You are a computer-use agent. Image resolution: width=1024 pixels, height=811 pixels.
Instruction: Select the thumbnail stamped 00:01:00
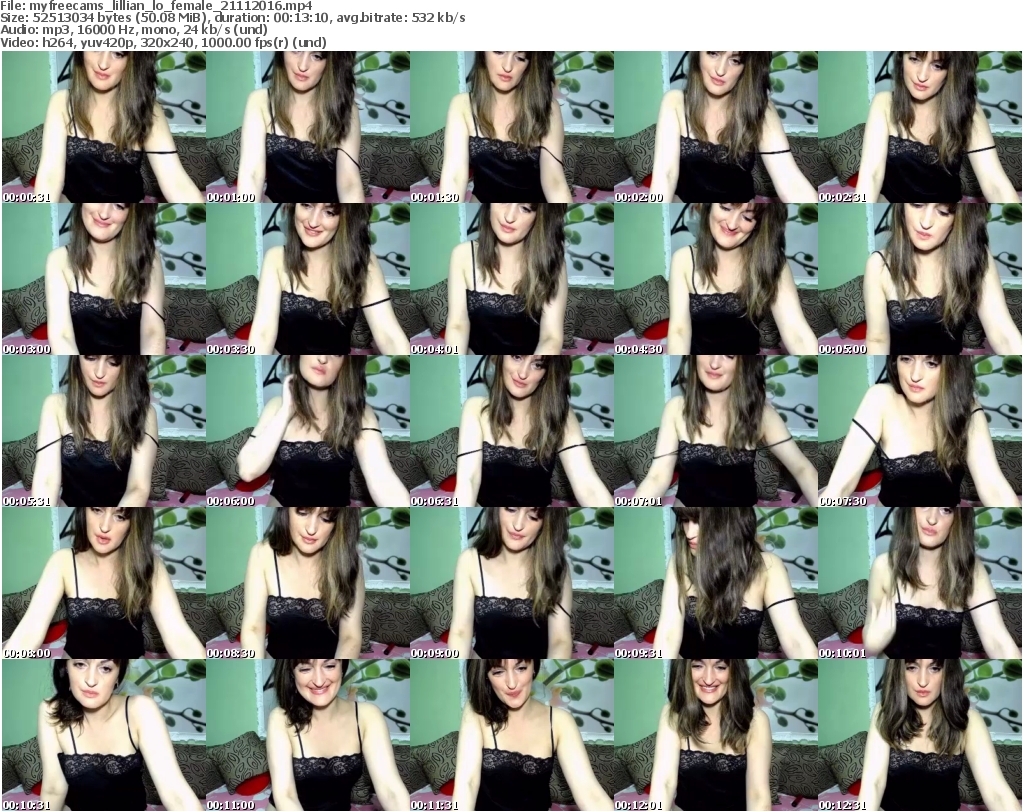point(308,127)
